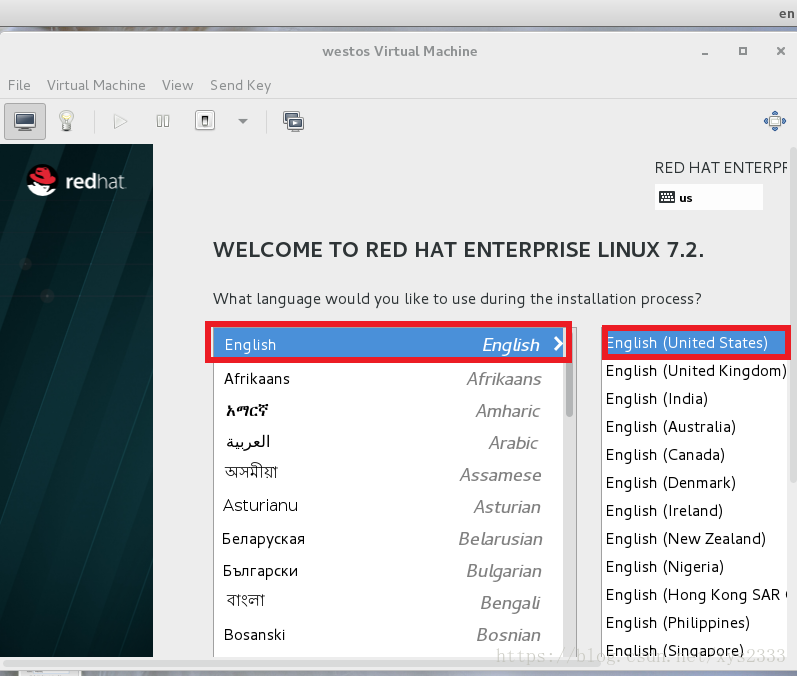Screen dimensions: 797x676
Task: Choose English (India) locale
Action: (x=695, y=398)
